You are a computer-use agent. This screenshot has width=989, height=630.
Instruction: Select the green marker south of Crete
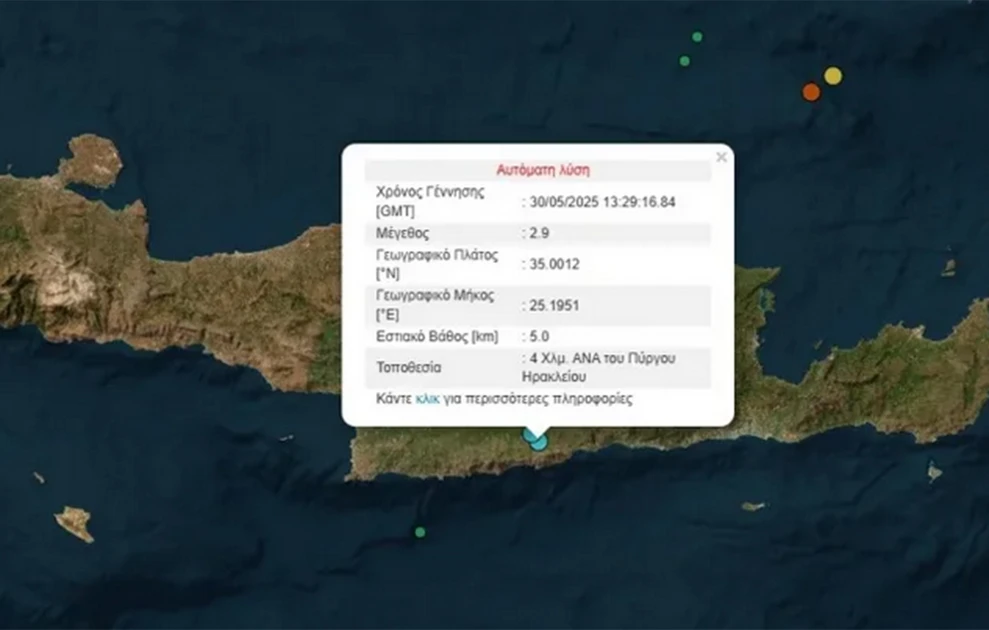point(420,532)
